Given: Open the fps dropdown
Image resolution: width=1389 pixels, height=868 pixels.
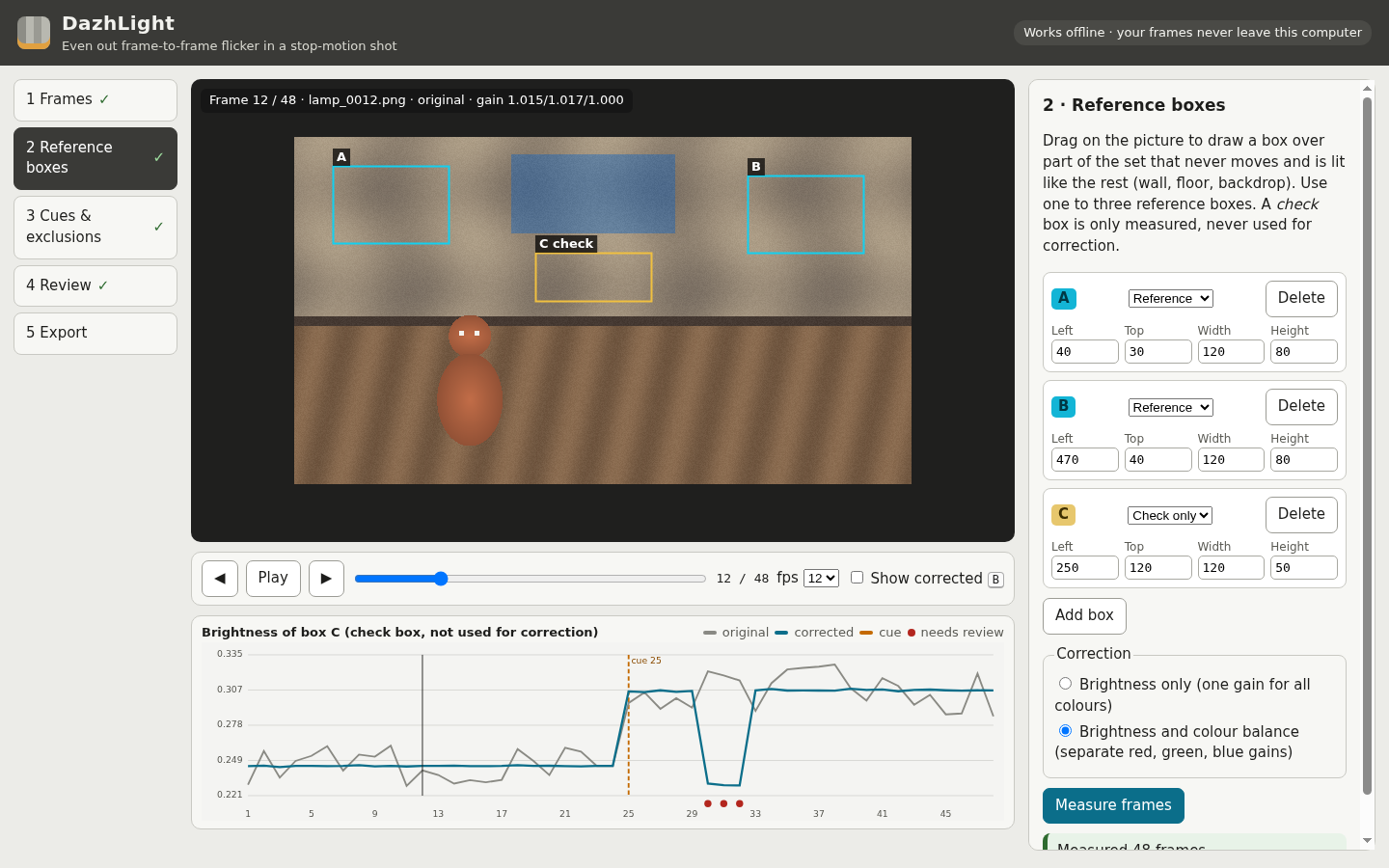Looking at the screenshot, I should pyautogui.click(x=821, y=578).
